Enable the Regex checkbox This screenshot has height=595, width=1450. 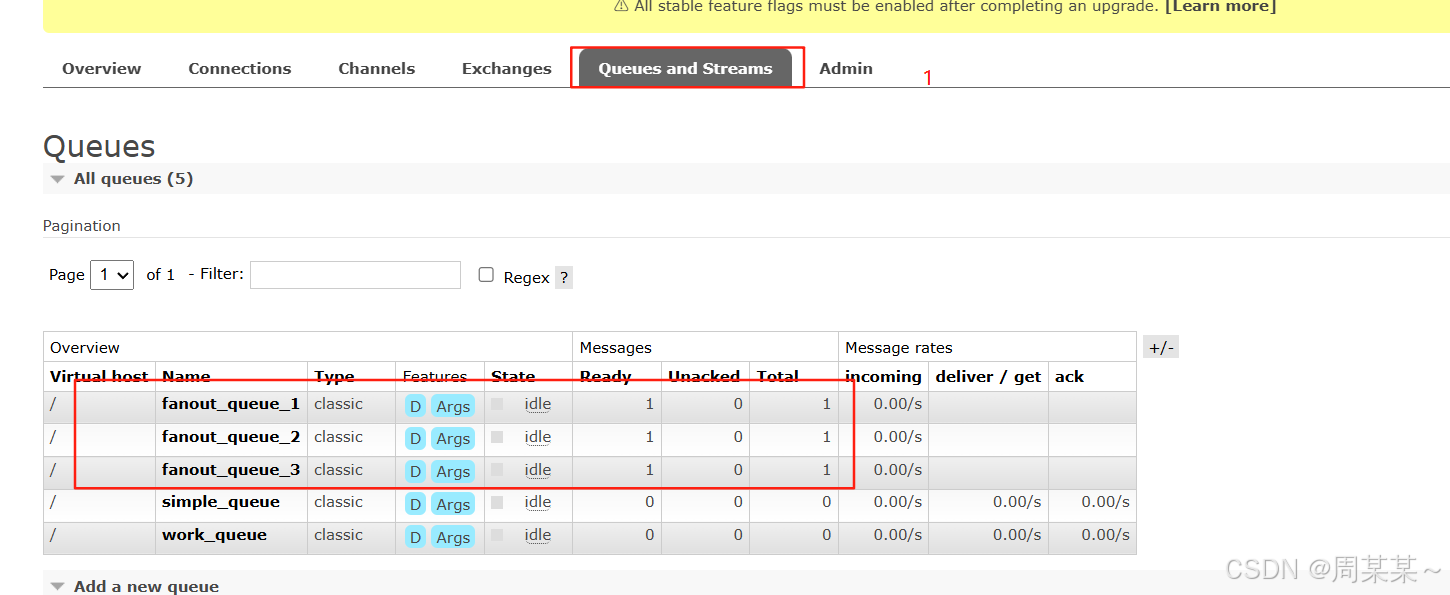486,274
